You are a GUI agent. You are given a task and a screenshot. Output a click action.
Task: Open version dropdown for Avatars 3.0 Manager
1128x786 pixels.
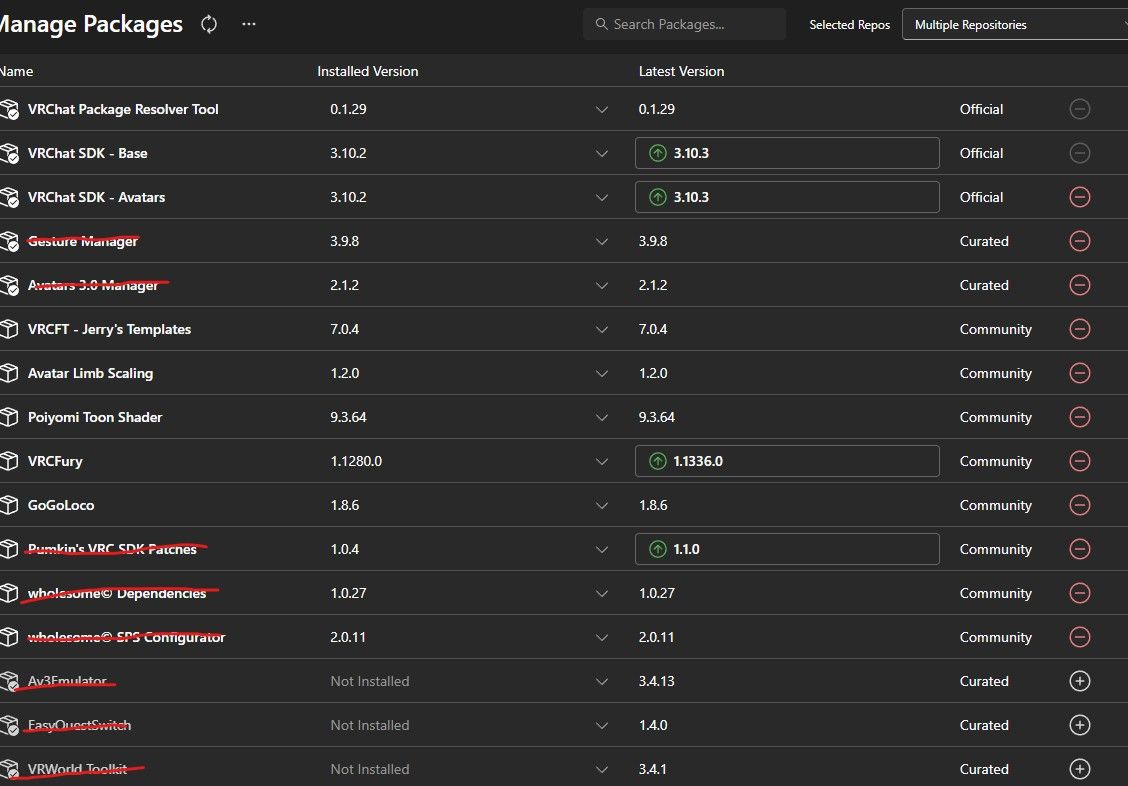601,285
